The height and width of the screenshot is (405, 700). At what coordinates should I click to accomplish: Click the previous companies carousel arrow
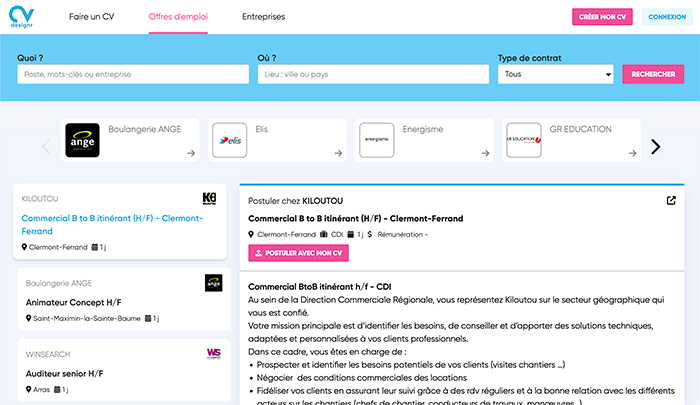point(46,146)
